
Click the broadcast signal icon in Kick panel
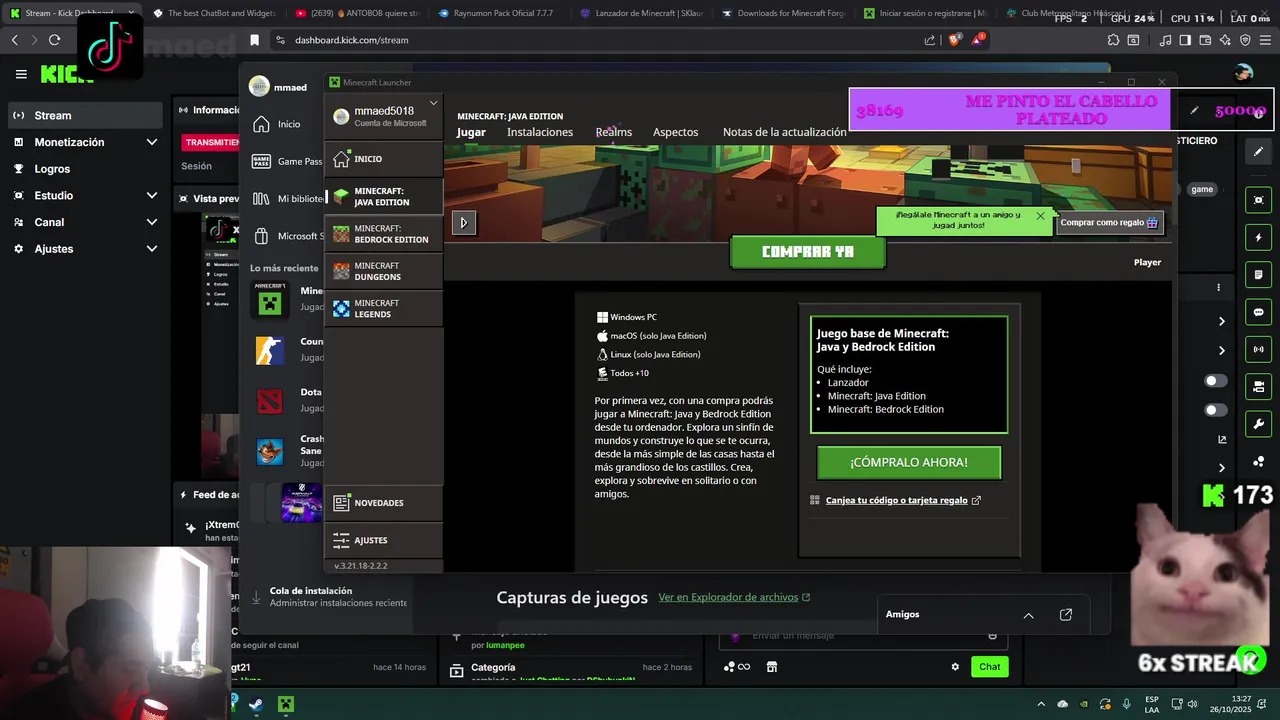click(1258, 349)
